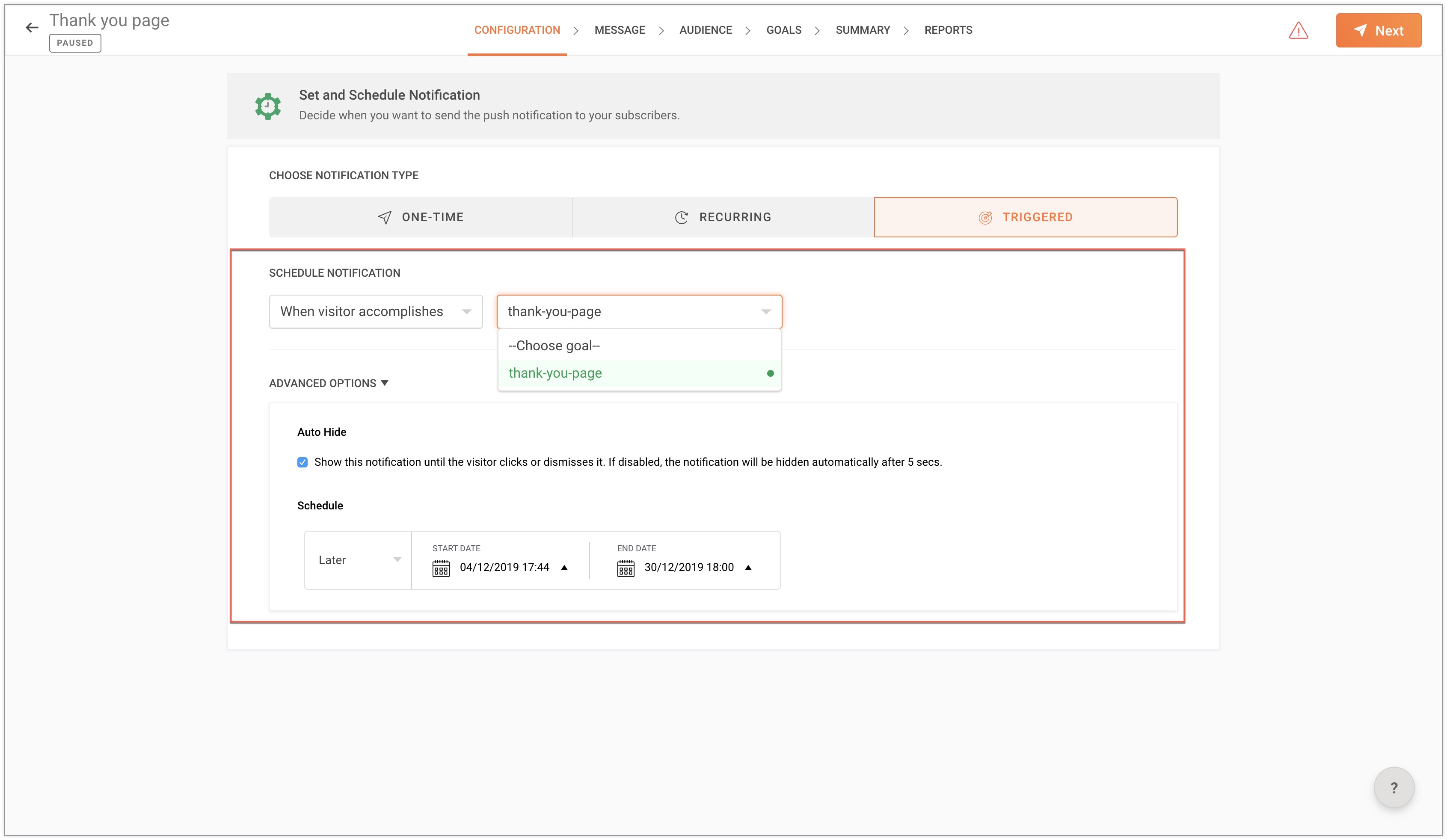
Task: Collapse the thank-you-page goal dropdown
Action: pyautogui.click(x=639, y=311)
